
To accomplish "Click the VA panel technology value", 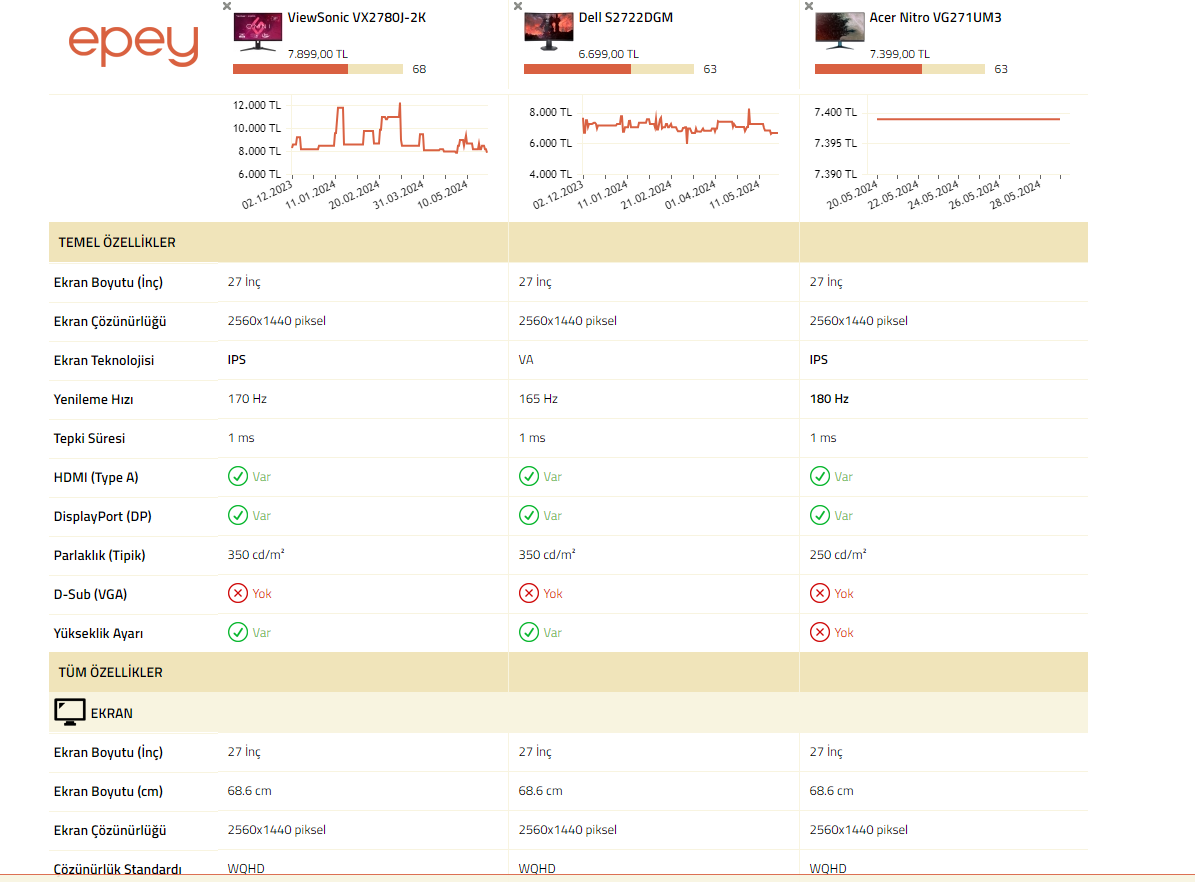I will (x=526, y=360).
